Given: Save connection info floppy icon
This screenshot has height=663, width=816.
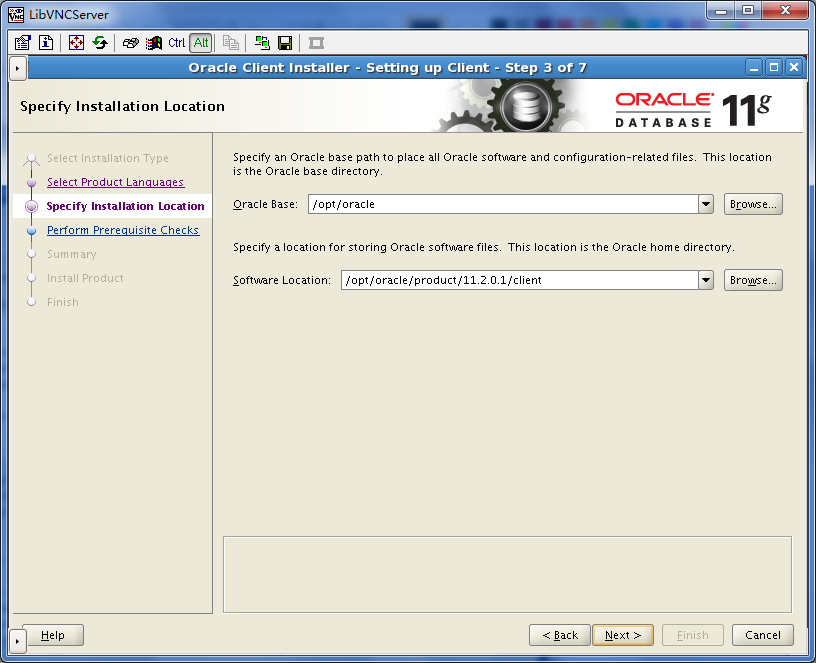Looking at the screenshot, I should 285,43.
